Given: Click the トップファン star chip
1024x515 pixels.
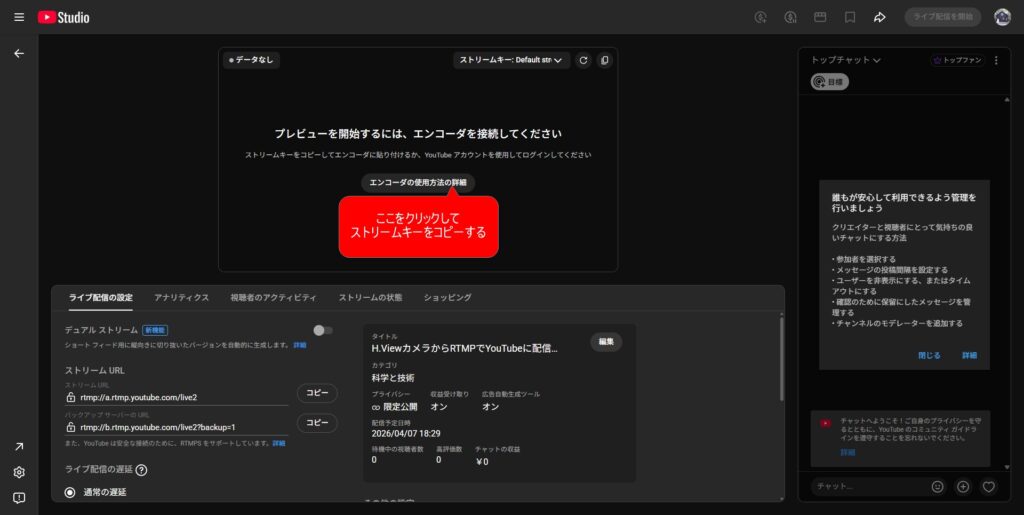Looking at the screenshot, I should pyautogui.click(x=957, y=60).
